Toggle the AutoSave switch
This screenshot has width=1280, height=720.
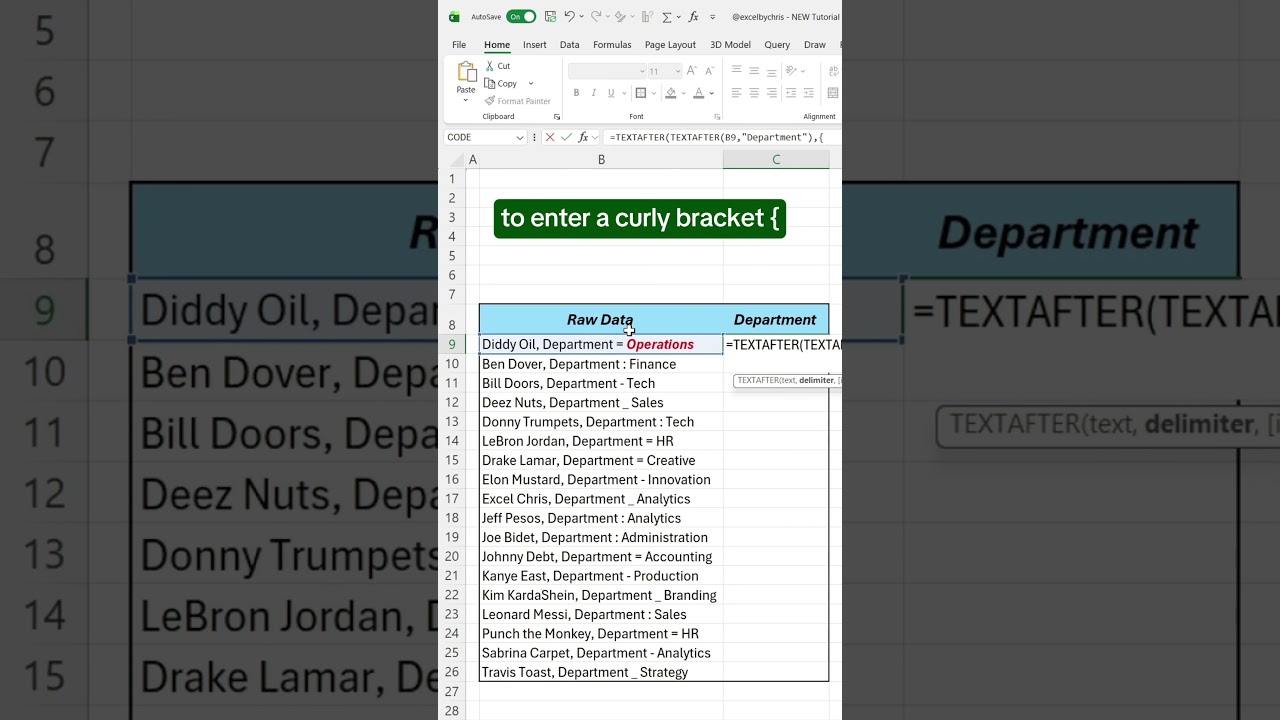point(521,16)
